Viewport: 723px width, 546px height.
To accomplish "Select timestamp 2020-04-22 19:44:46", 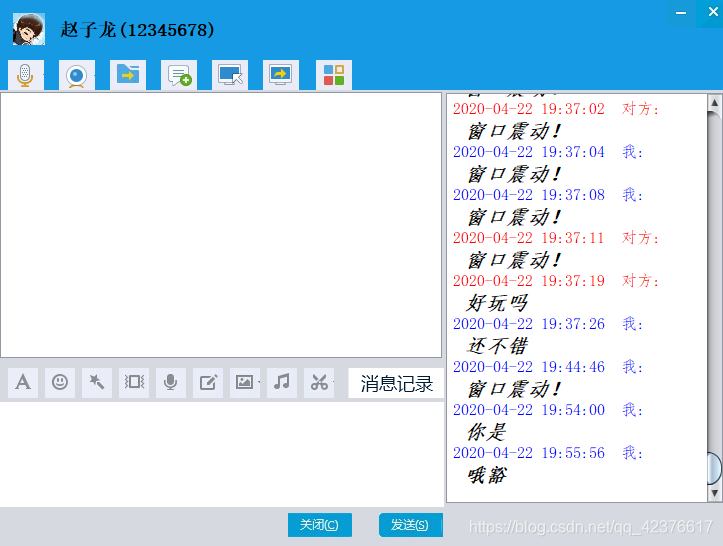I will point(528,367).
